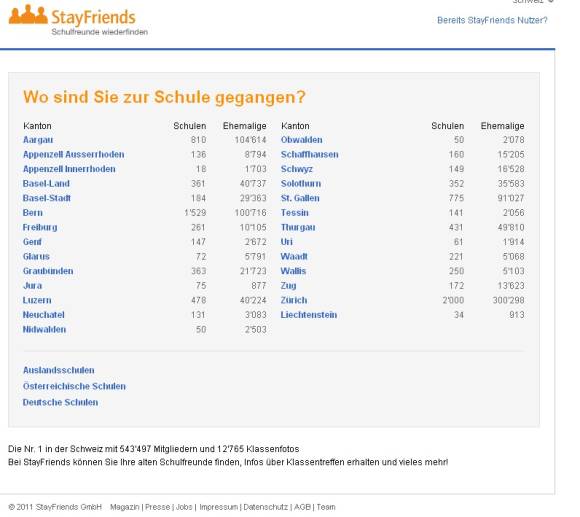Choose the Freiburg canton link
580x517 pixels.
pyautogui.click(x=40, y=227)
